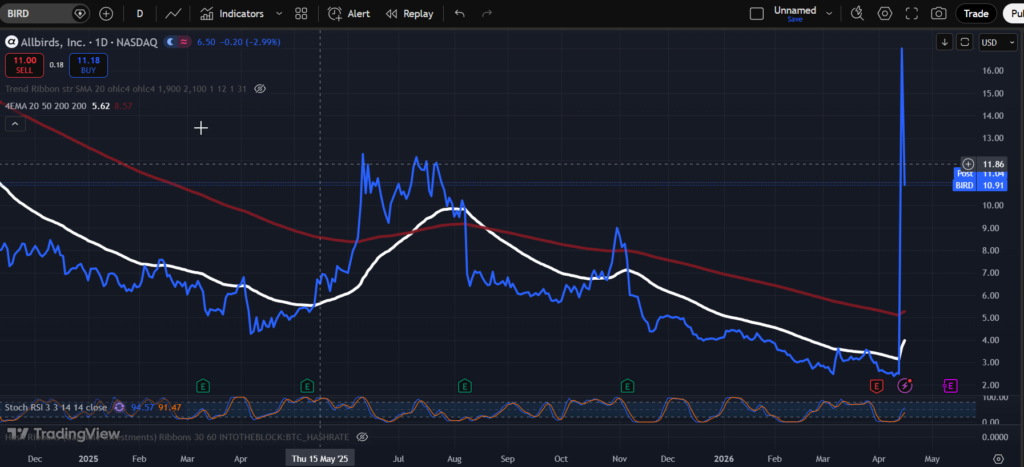Enter fullscreen mode
Screen dimensions: 1024x467
pyautogui.click(x=911, y=14)
